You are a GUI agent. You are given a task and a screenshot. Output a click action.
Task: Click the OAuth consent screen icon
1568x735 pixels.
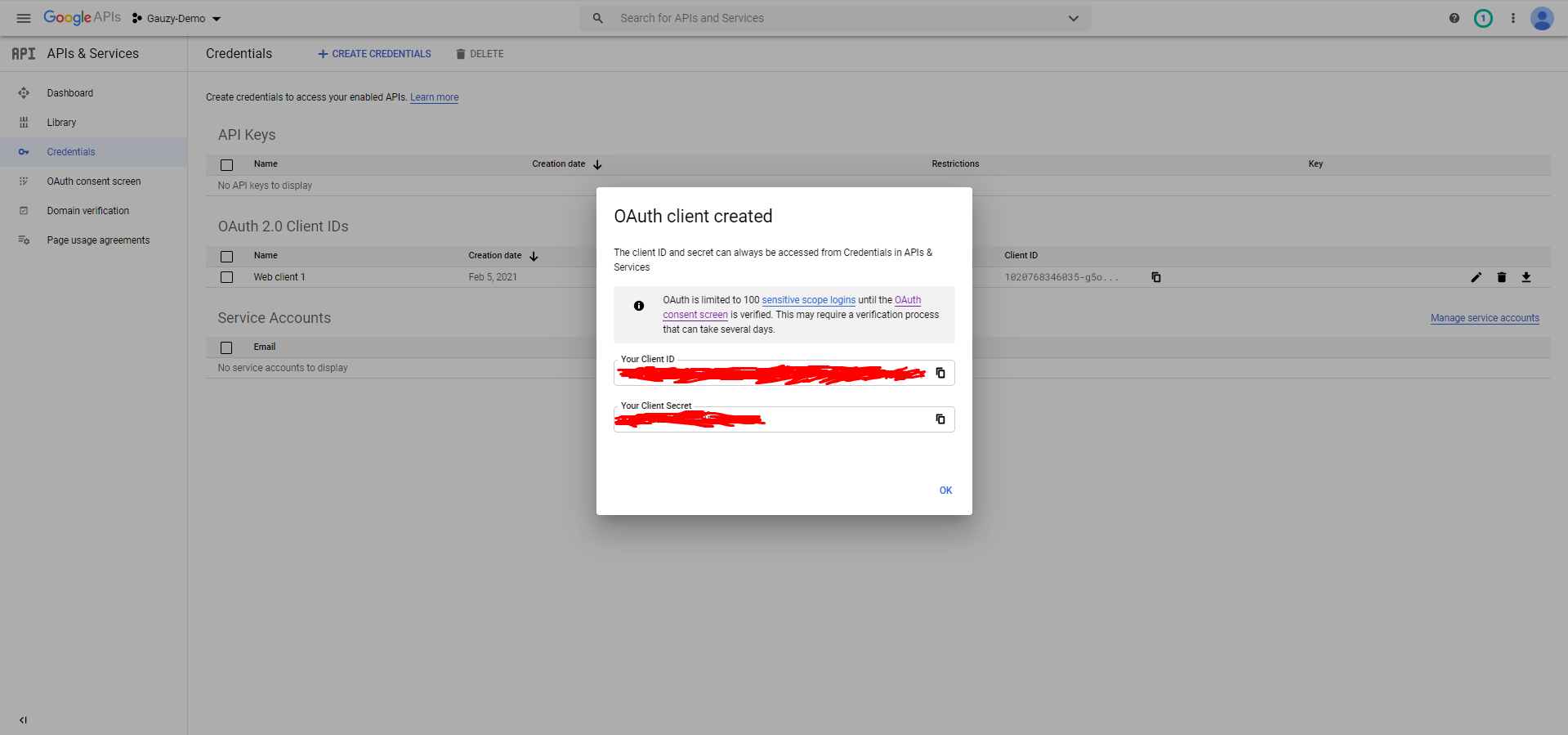click(24, 182)
